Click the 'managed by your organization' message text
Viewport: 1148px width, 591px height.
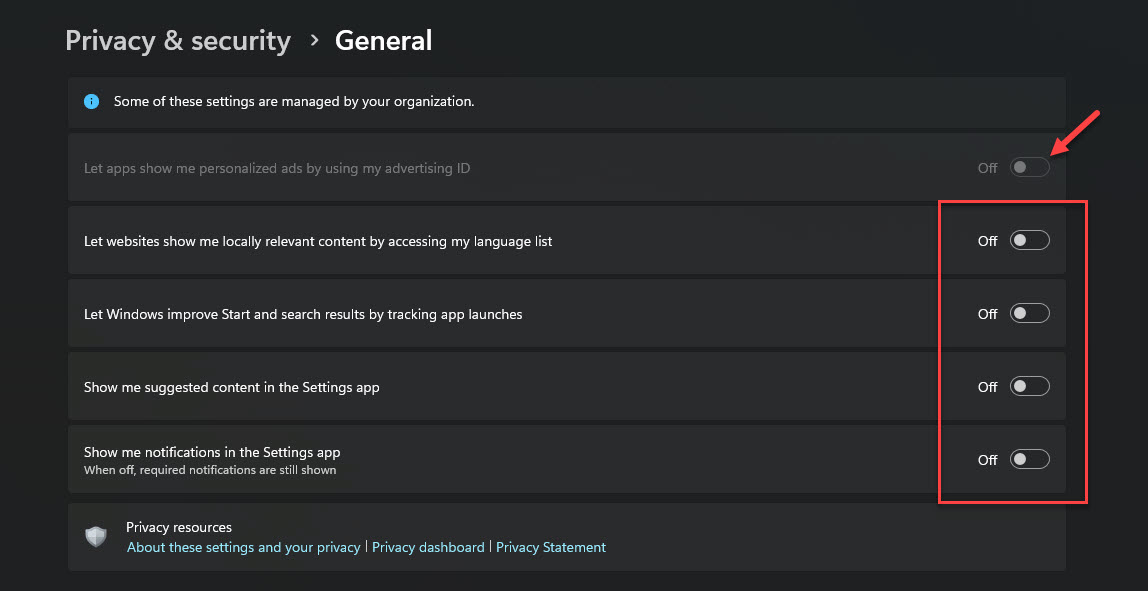pyautogui.click(x=294, y=102)
